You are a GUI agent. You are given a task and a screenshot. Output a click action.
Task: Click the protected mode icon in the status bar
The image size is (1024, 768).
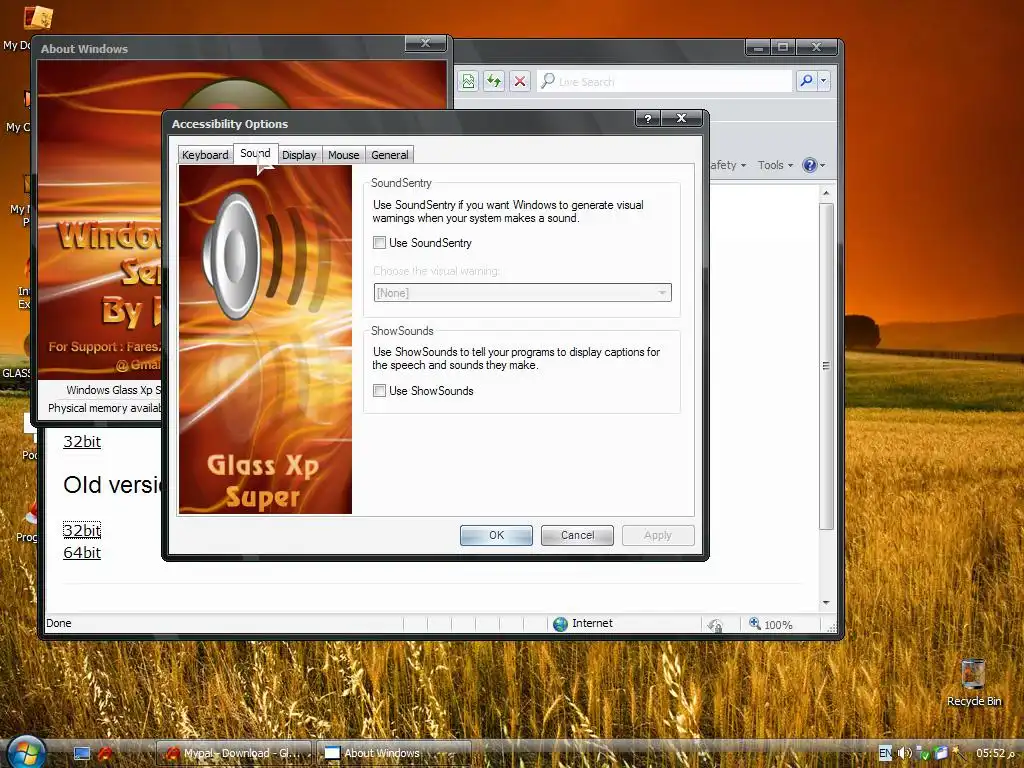[715, 625]
